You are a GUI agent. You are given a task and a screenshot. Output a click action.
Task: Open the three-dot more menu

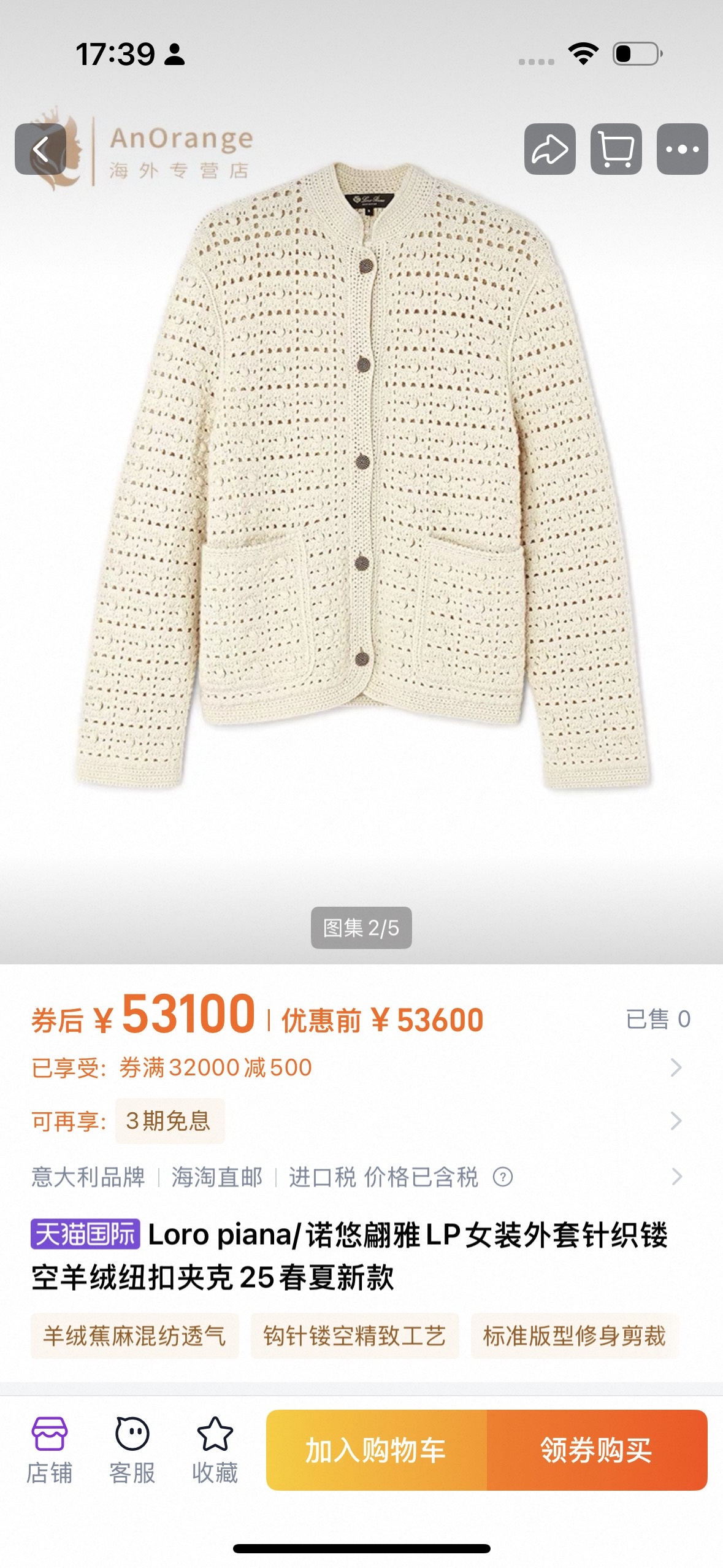(x=682, y=149)
